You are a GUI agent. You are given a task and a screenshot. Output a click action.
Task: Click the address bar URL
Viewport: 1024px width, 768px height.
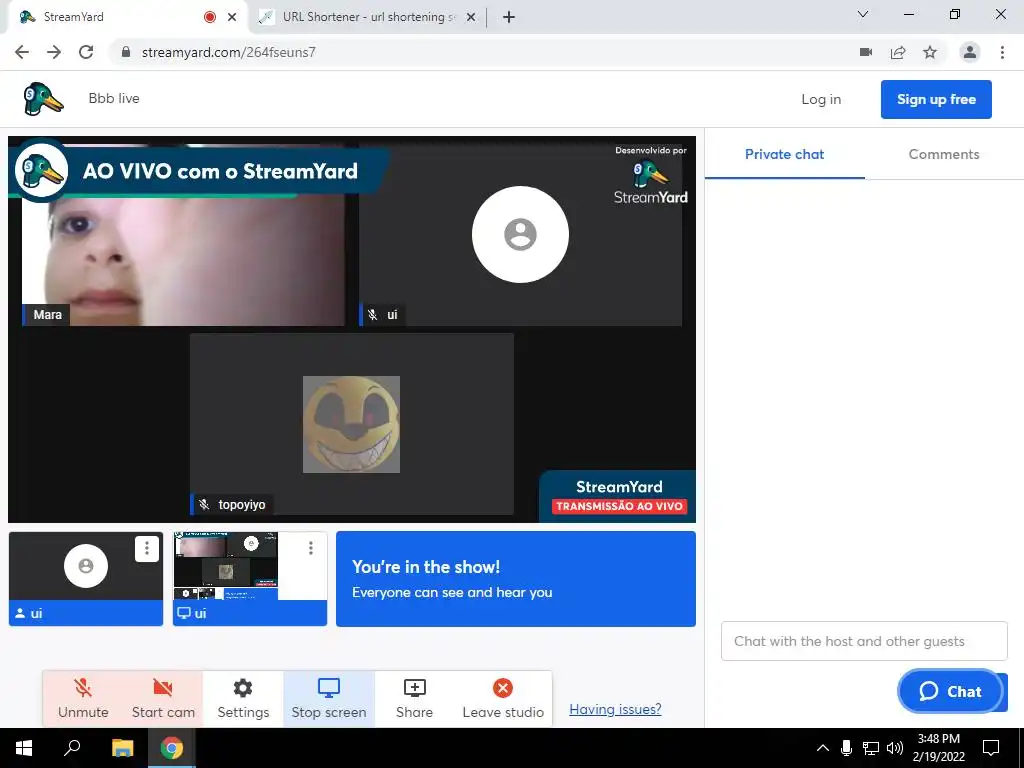click(x=229, y=52)
